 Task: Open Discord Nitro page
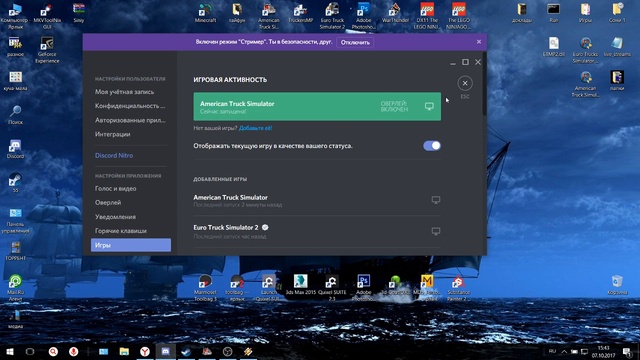click(114, 156)
